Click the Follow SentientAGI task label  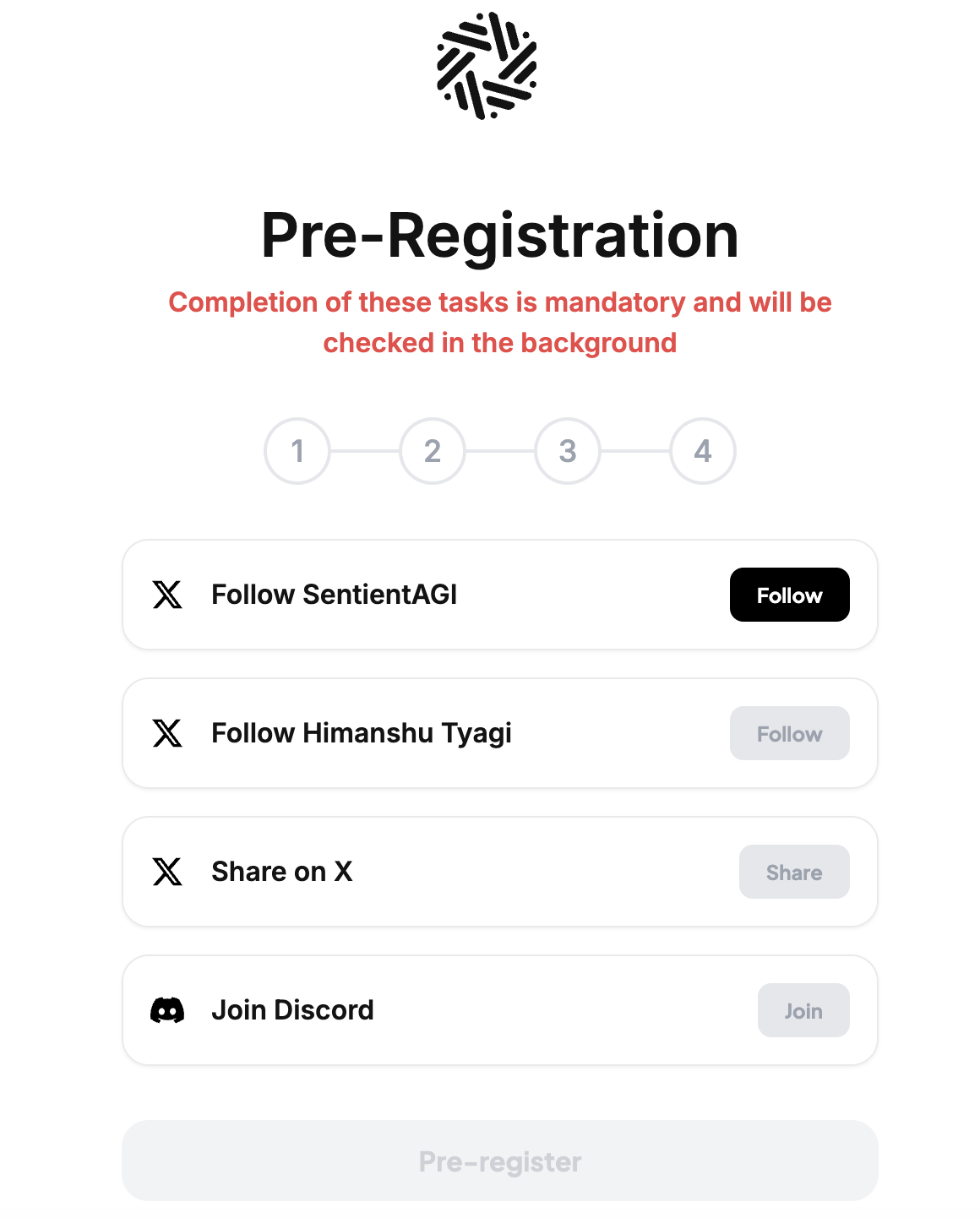coord(334,595)
